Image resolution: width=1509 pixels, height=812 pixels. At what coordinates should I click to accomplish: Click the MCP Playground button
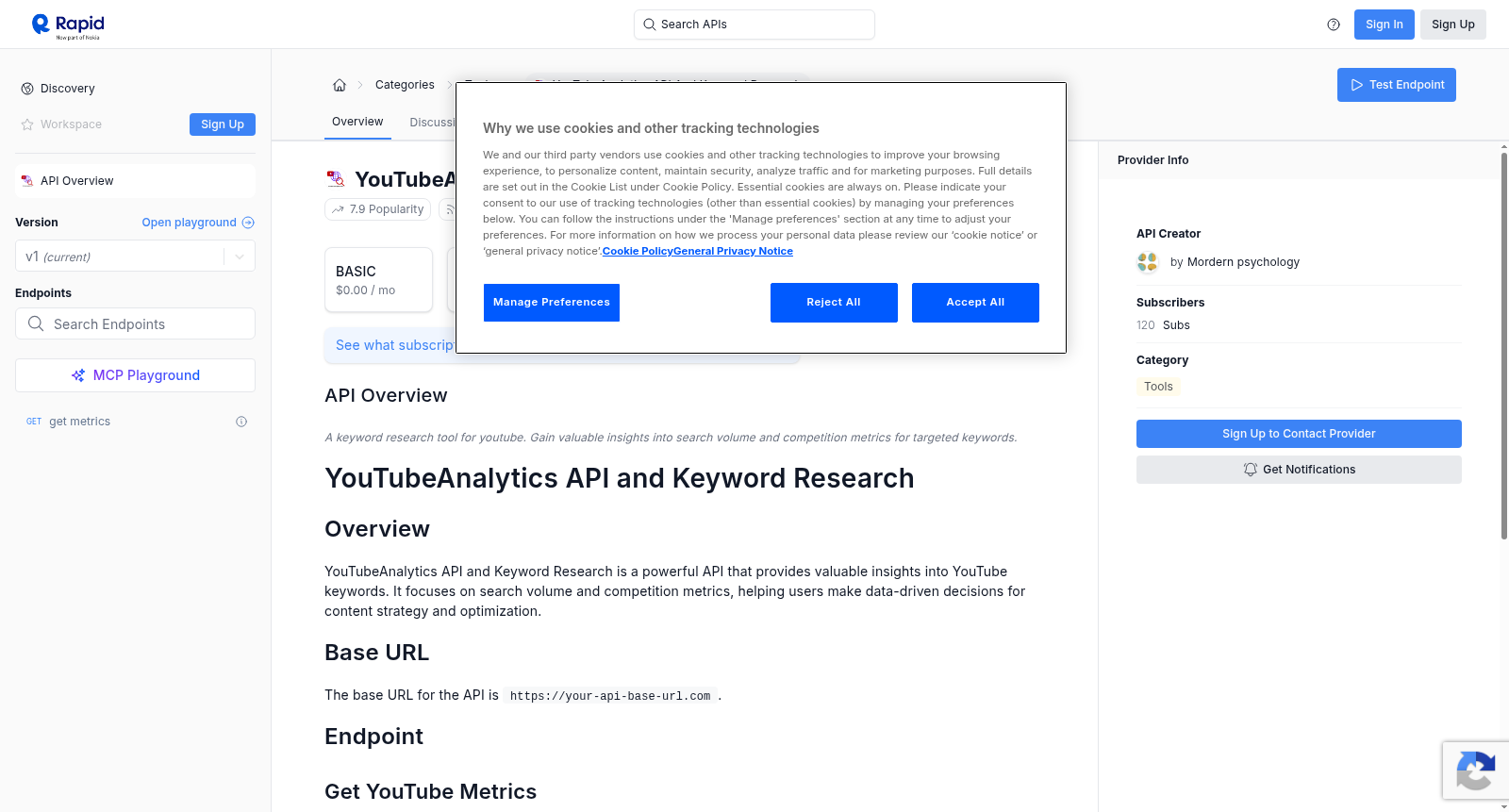point(135,375)
